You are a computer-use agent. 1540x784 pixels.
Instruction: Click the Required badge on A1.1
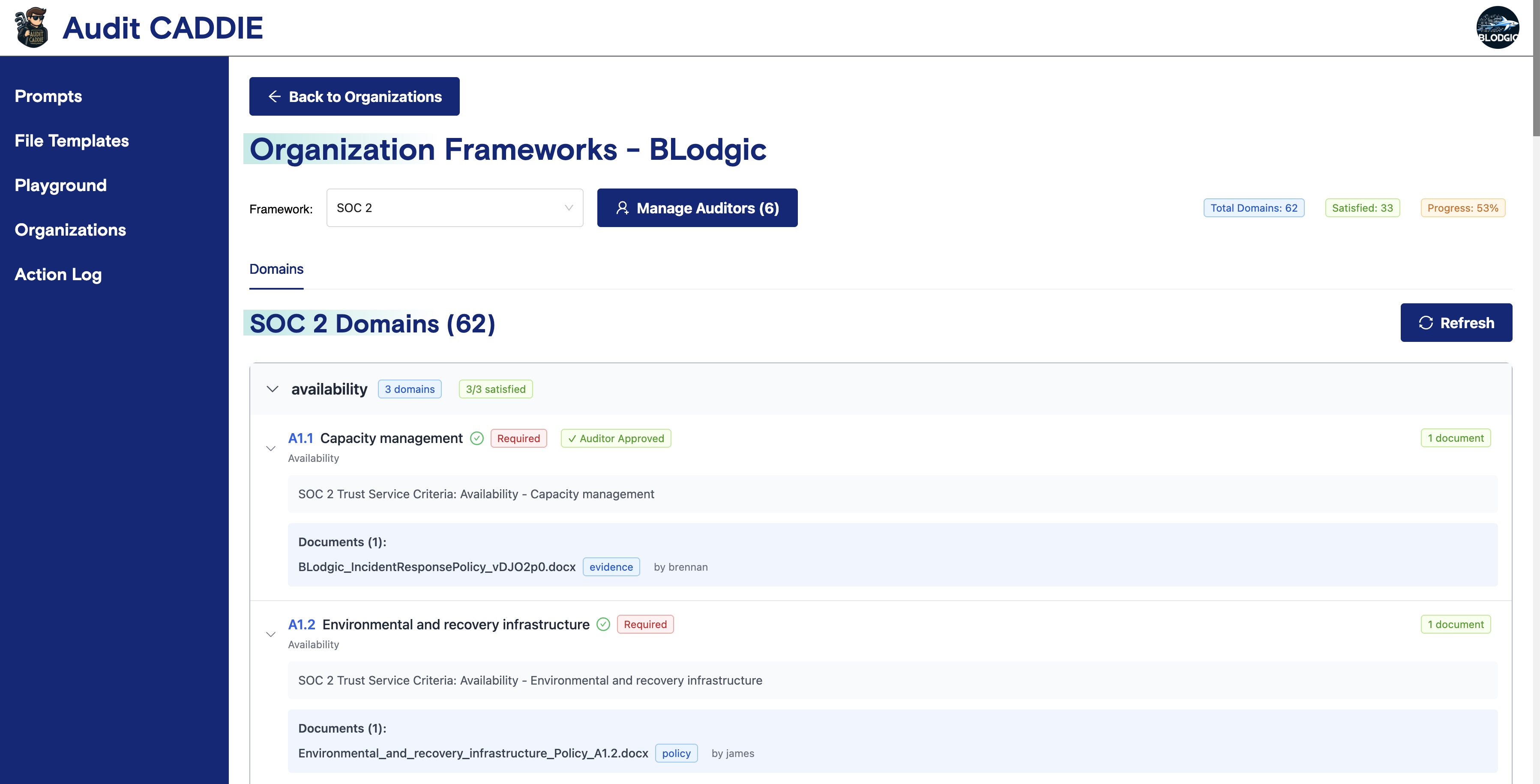[518, 438]
